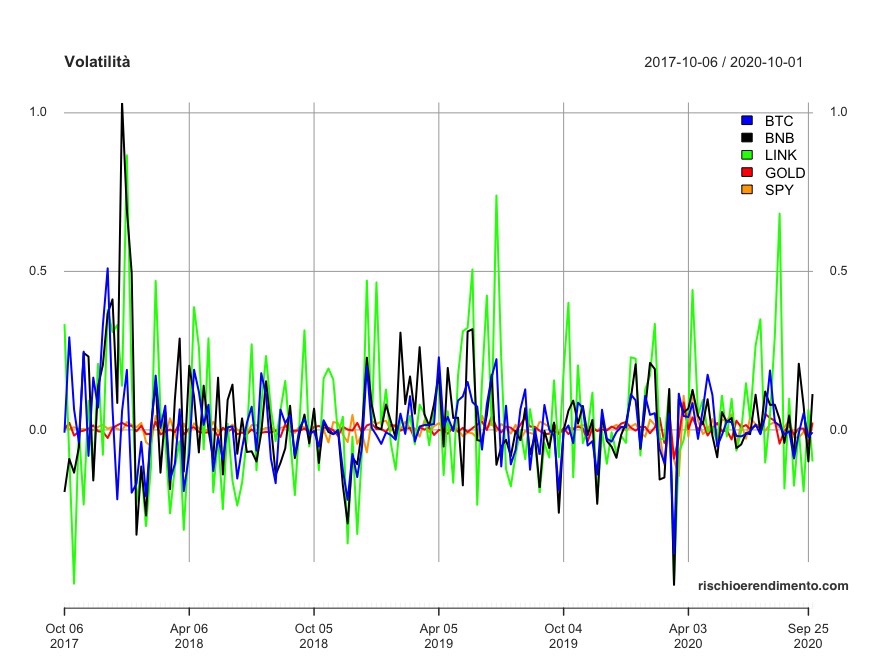The width and height of the screenshot is (877, 660).
Task: Select the LINK legend label text
Action: tap(781, 155)
